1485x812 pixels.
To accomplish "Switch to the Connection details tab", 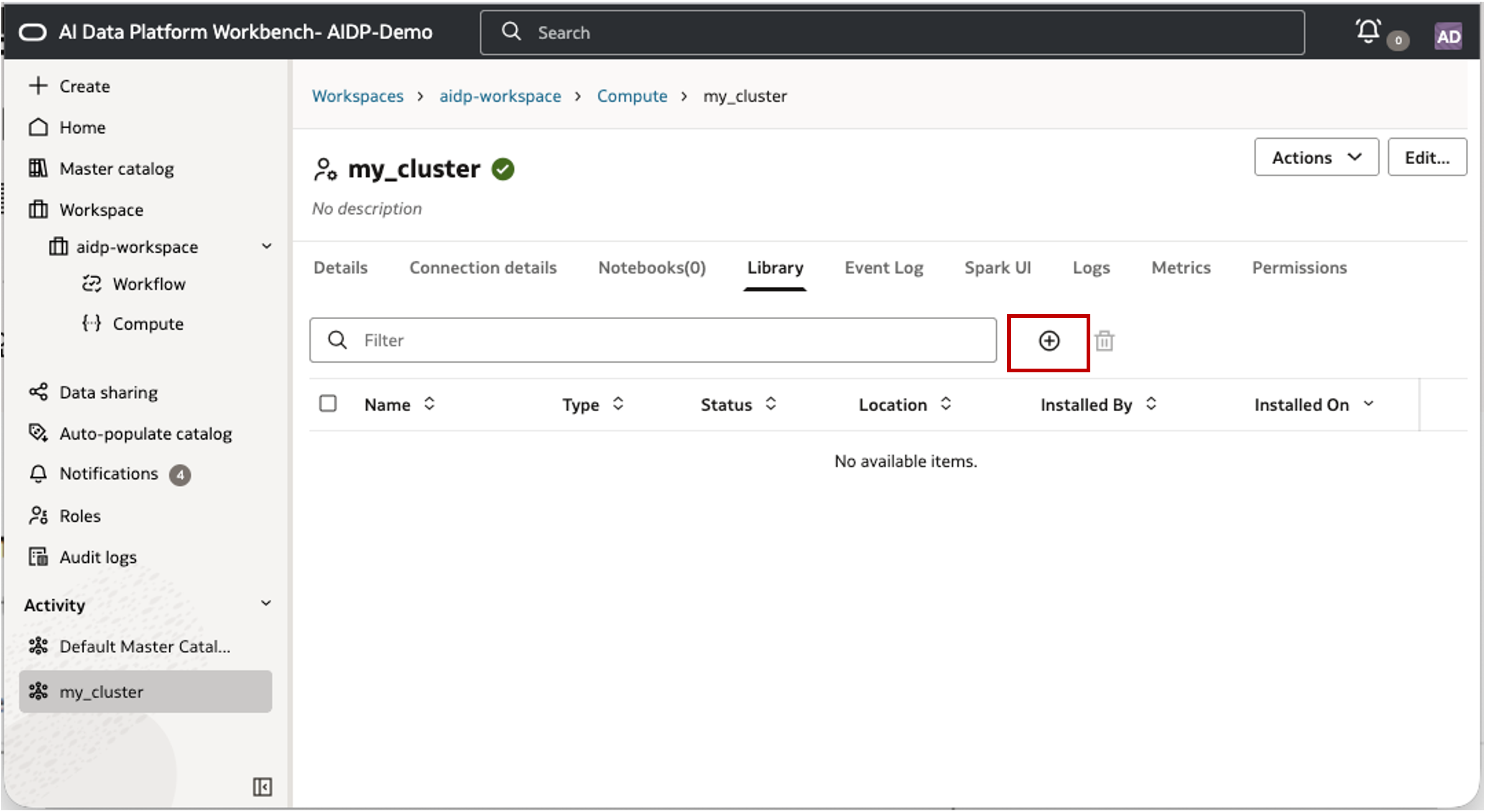I will (482, 268).
